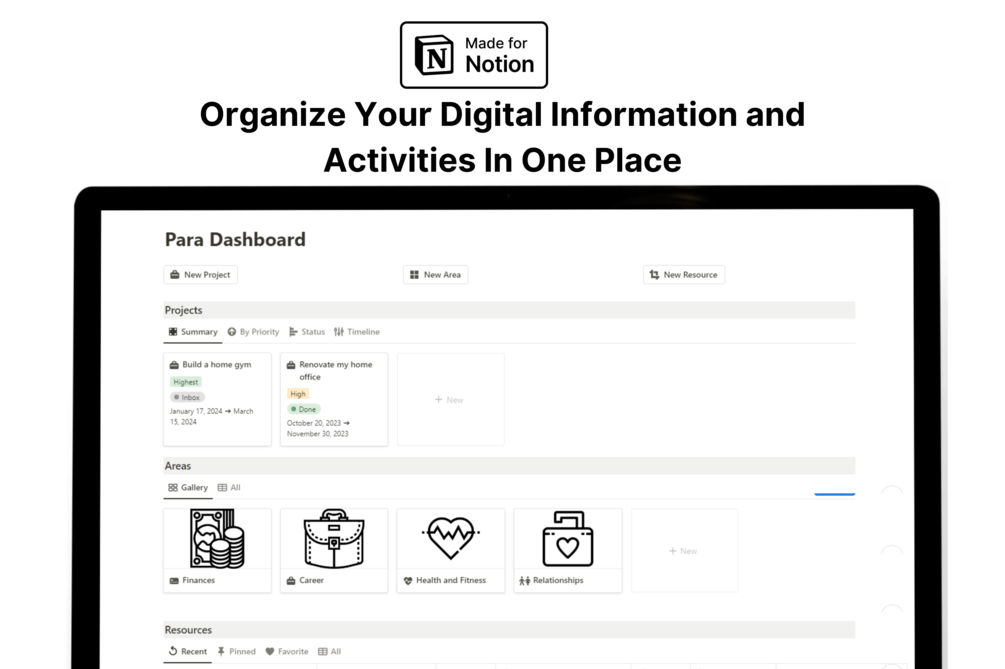
Task: Click the By Priority tab's circle icon
Action: 232,332
